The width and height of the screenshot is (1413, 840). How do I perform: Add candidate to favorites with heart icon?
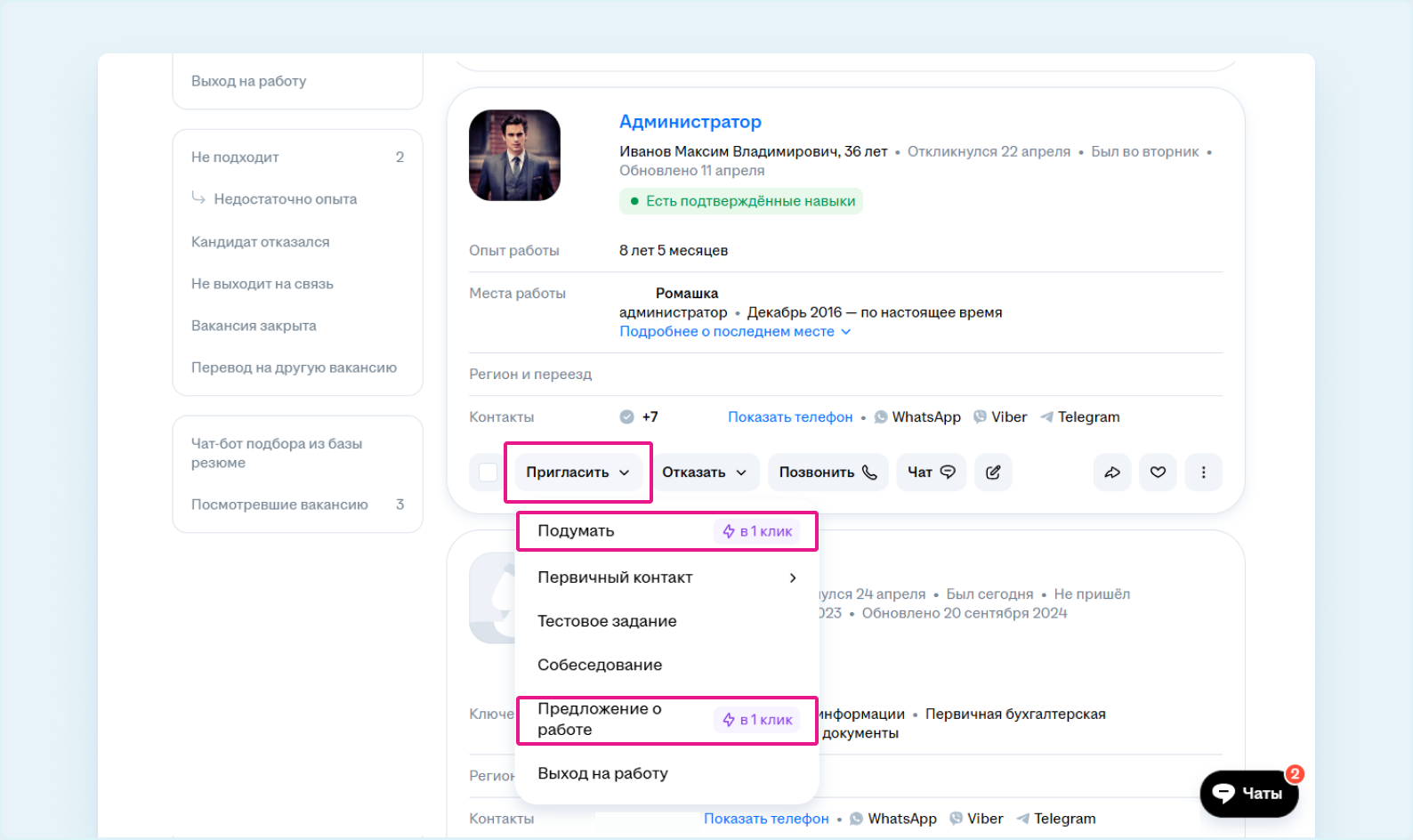pyautogui.click(x=1158, y=472)
